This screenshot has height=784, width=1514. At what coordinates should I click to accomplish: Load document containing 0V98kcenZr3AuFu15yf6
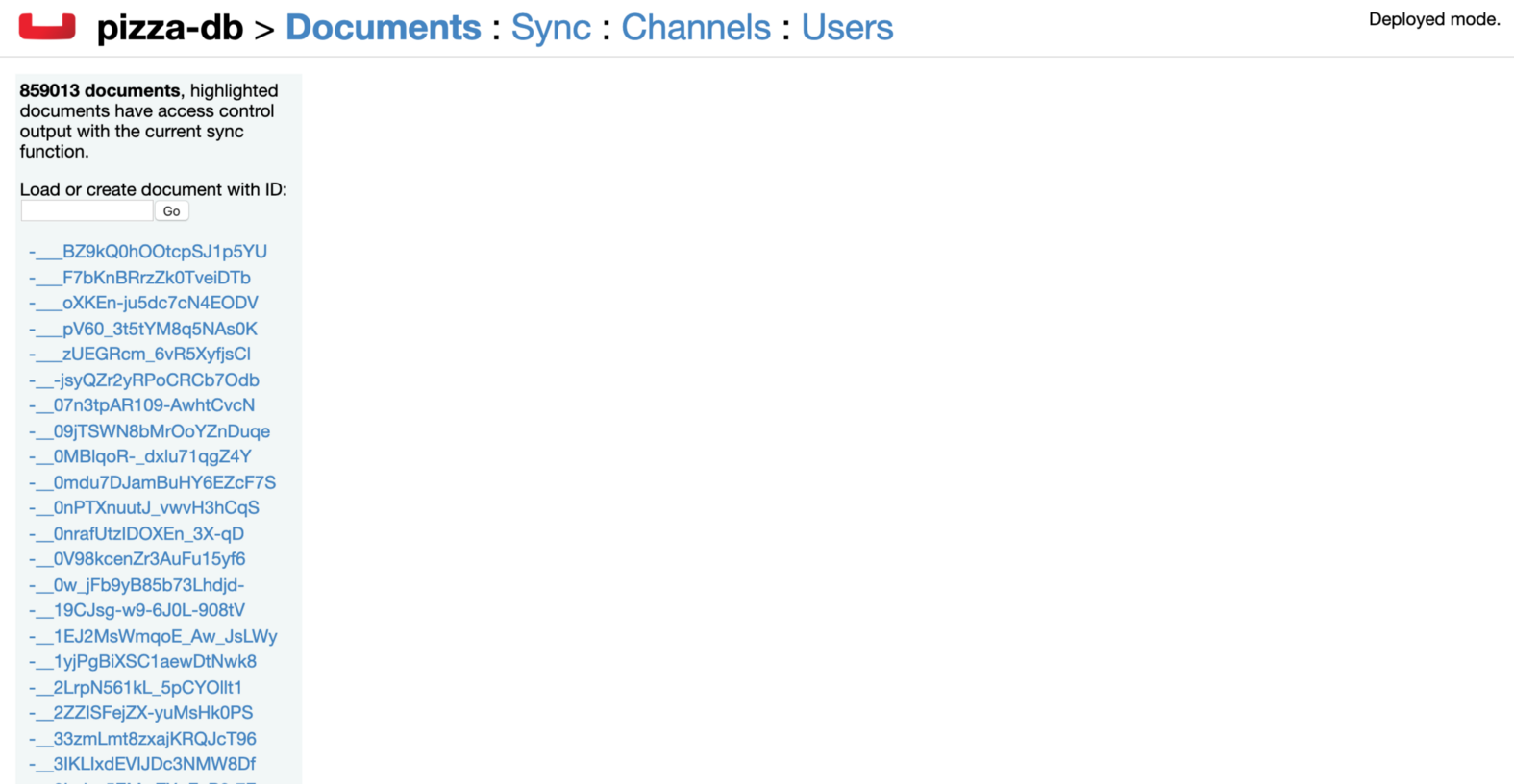(137, 559)
